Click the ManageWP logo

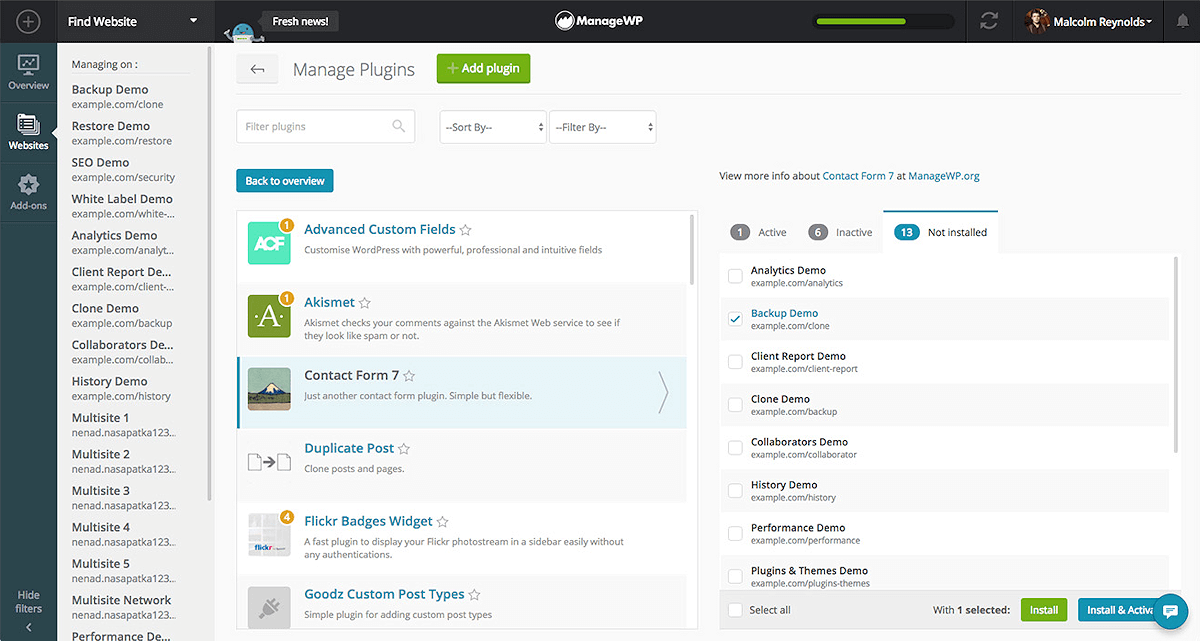click(x=599, y=21)
